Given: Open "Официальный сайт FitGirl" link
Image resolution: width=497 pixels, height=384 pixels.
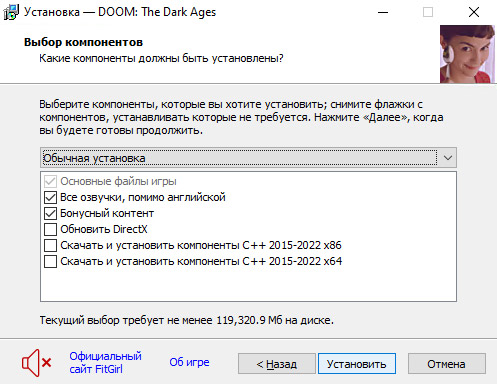Looking at the screenshot, I should pyautogui.click(x=105, y=363).
